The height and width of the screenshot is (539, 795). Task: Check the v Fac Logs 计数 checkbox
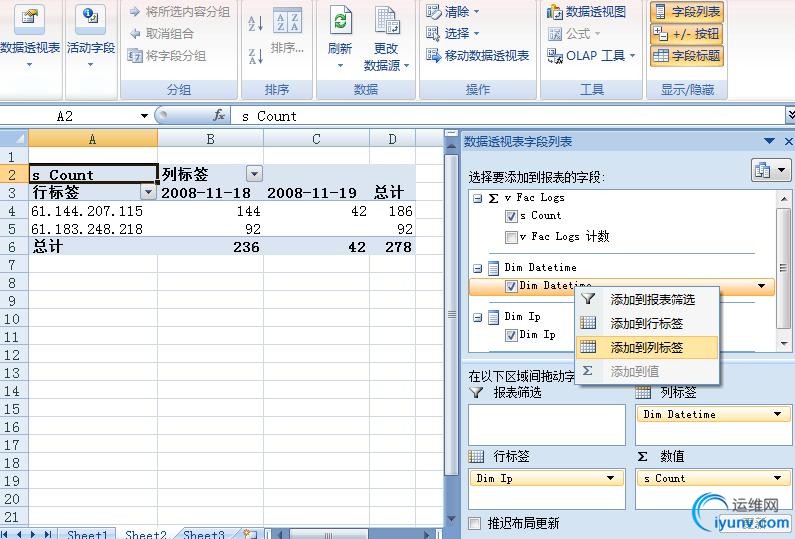511,237
